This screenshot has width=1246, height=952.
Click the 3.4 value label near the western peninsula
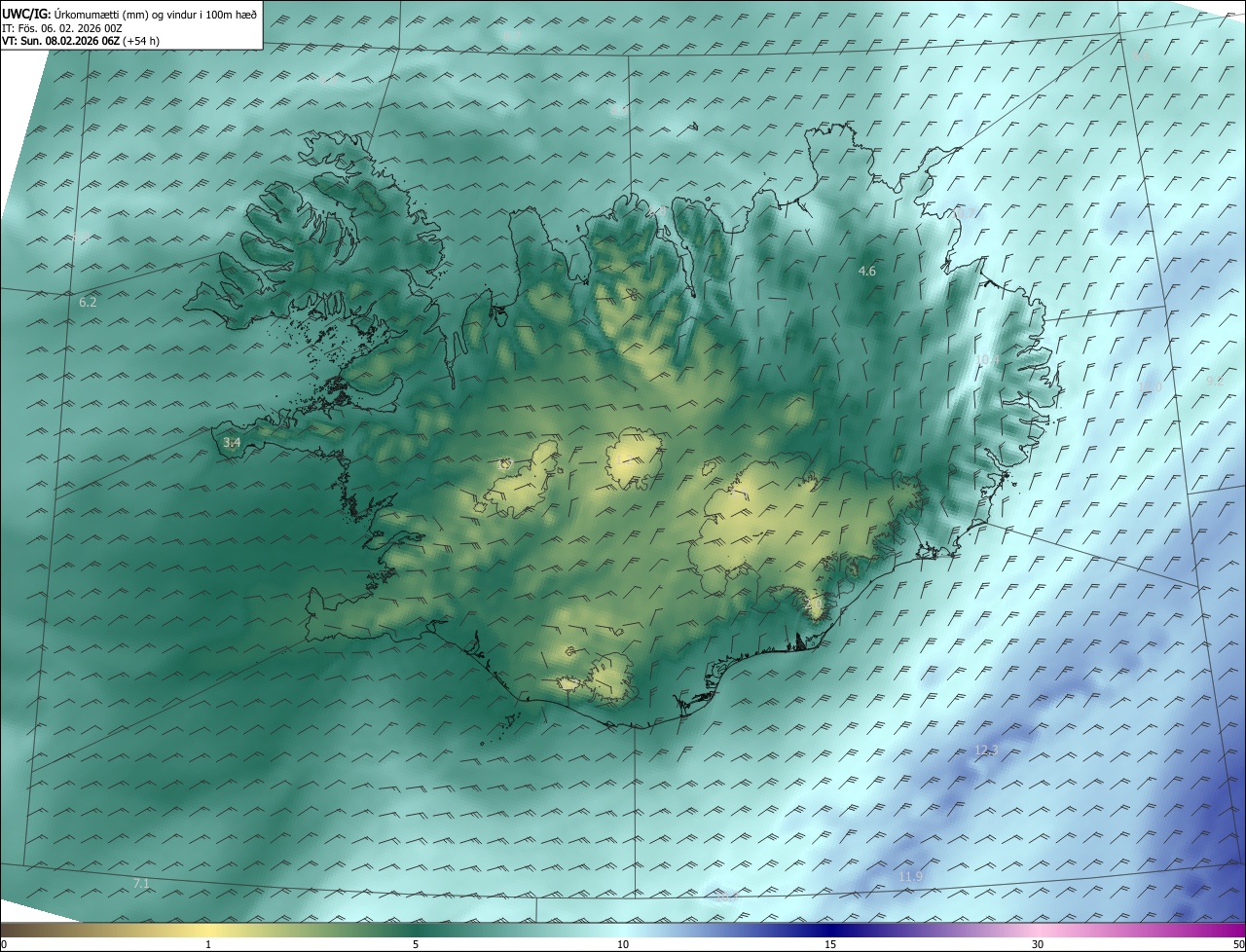pos(232,443)
